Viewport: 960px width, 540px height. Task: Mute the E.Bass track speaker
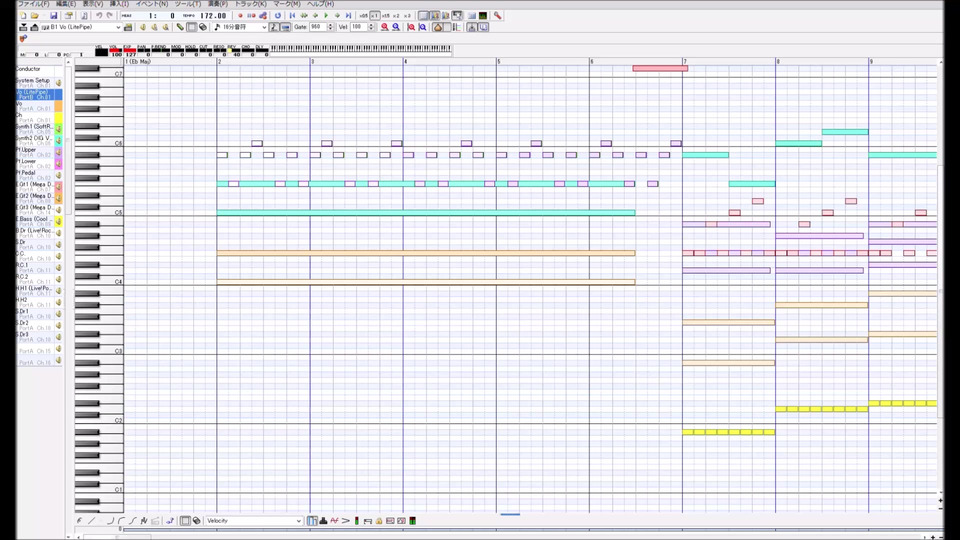59,222
